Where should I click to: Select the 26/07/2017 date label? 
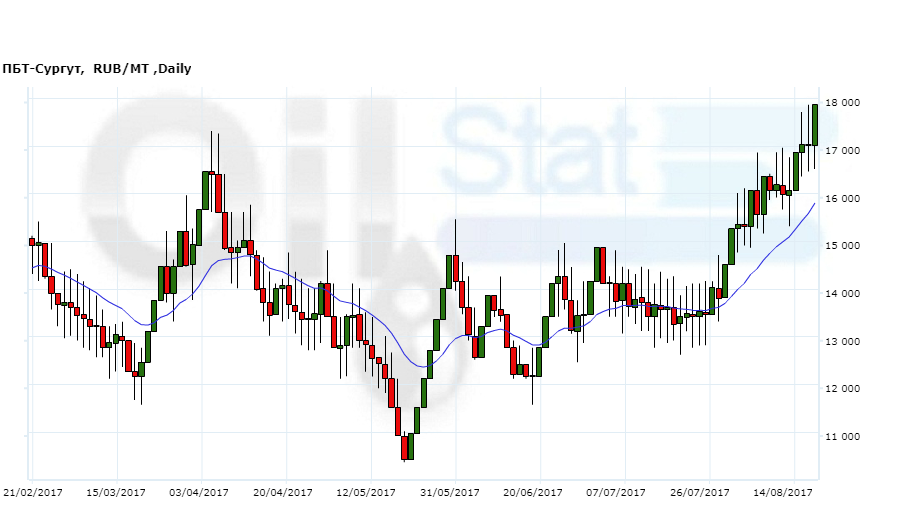tap(700, 493)
